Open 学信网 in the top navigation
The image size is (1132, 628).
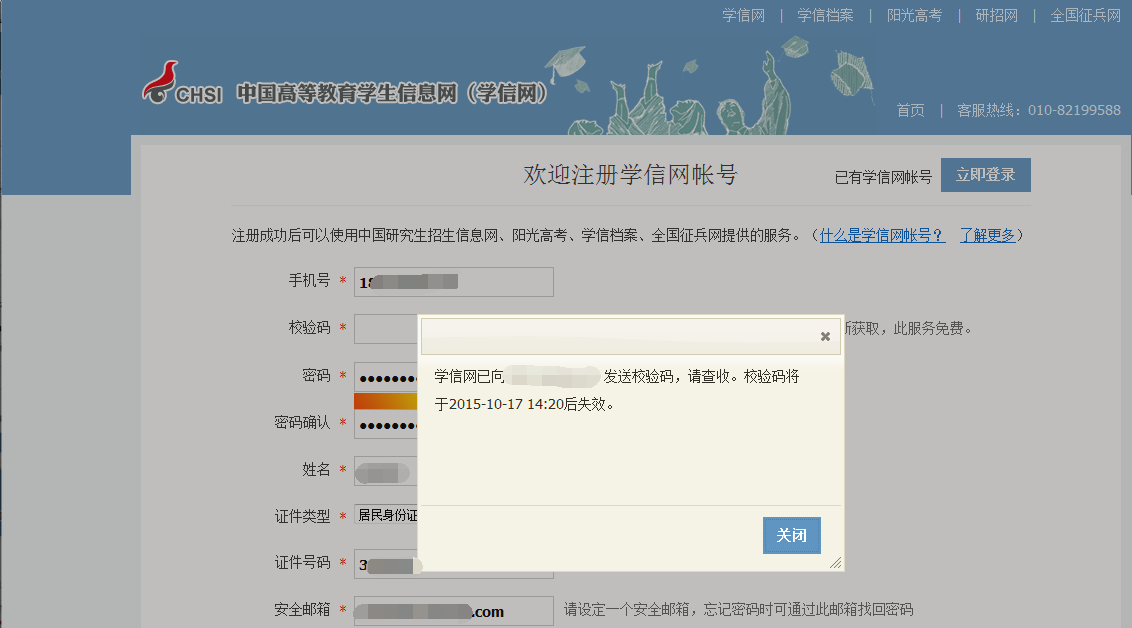pos(744,15)
